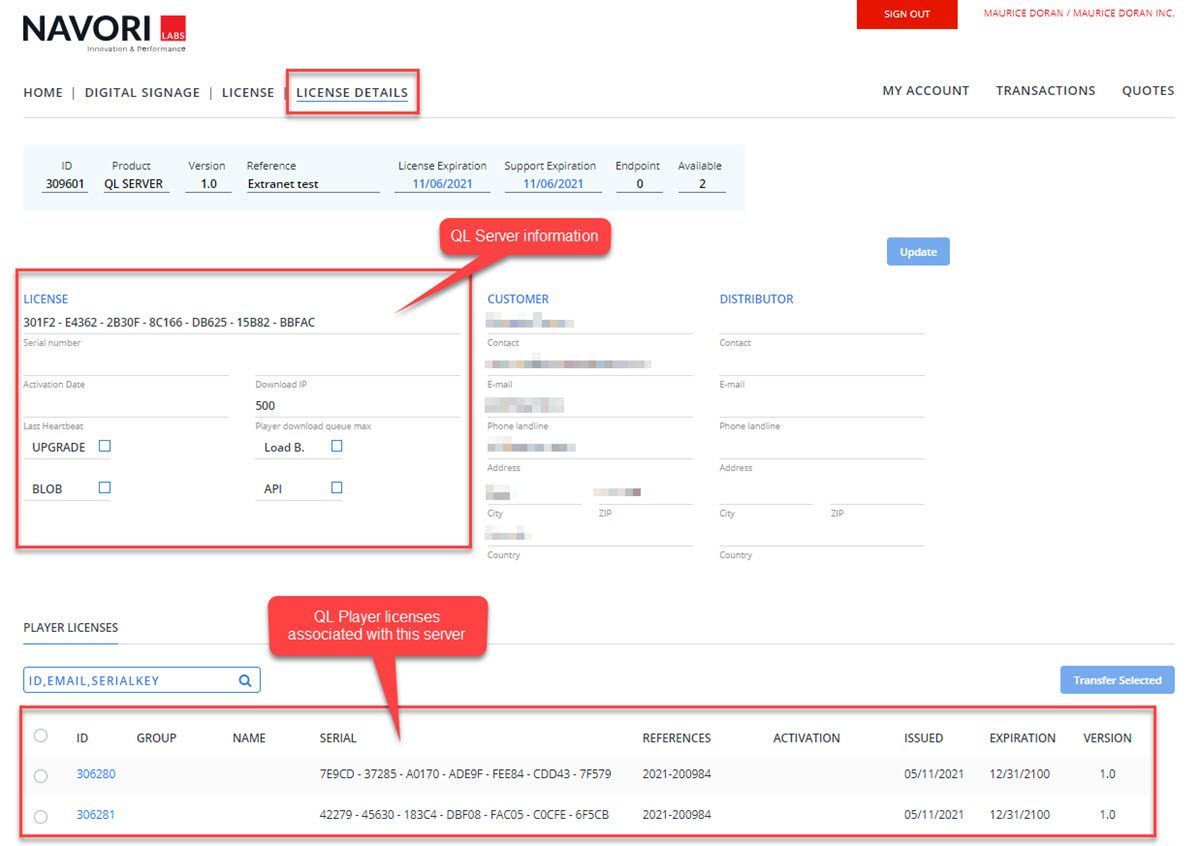Select all player licenses header radio
Viewport: 1201px width, 846px height.
[x=41, y=736]
